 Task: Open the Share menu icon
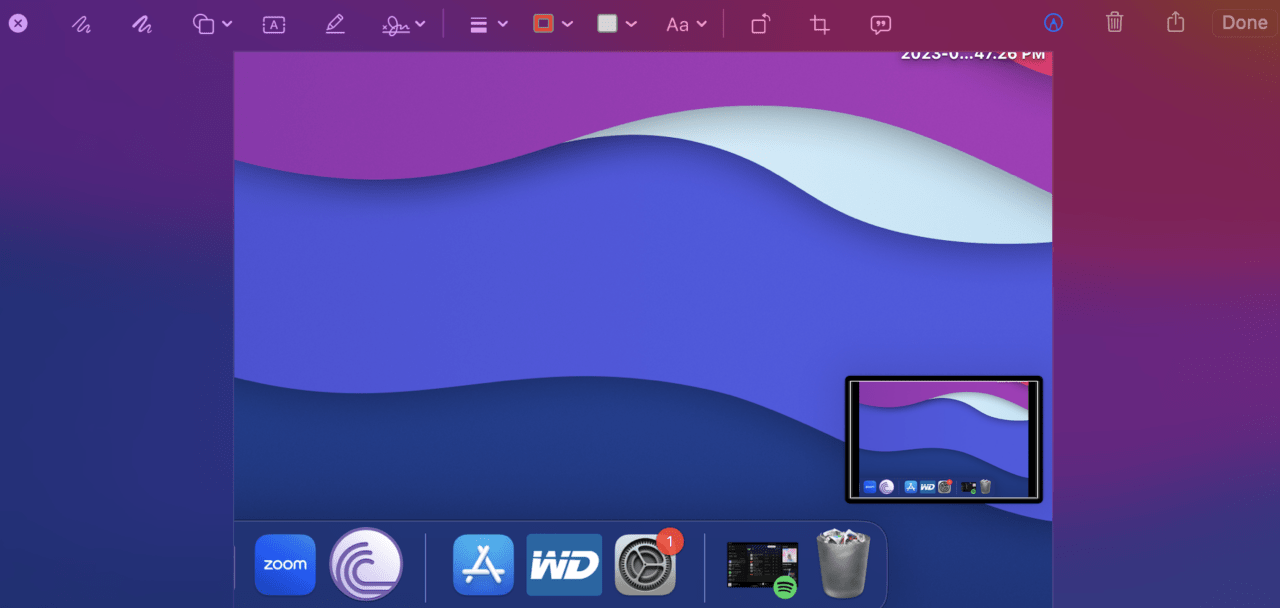coord(1176,22)
